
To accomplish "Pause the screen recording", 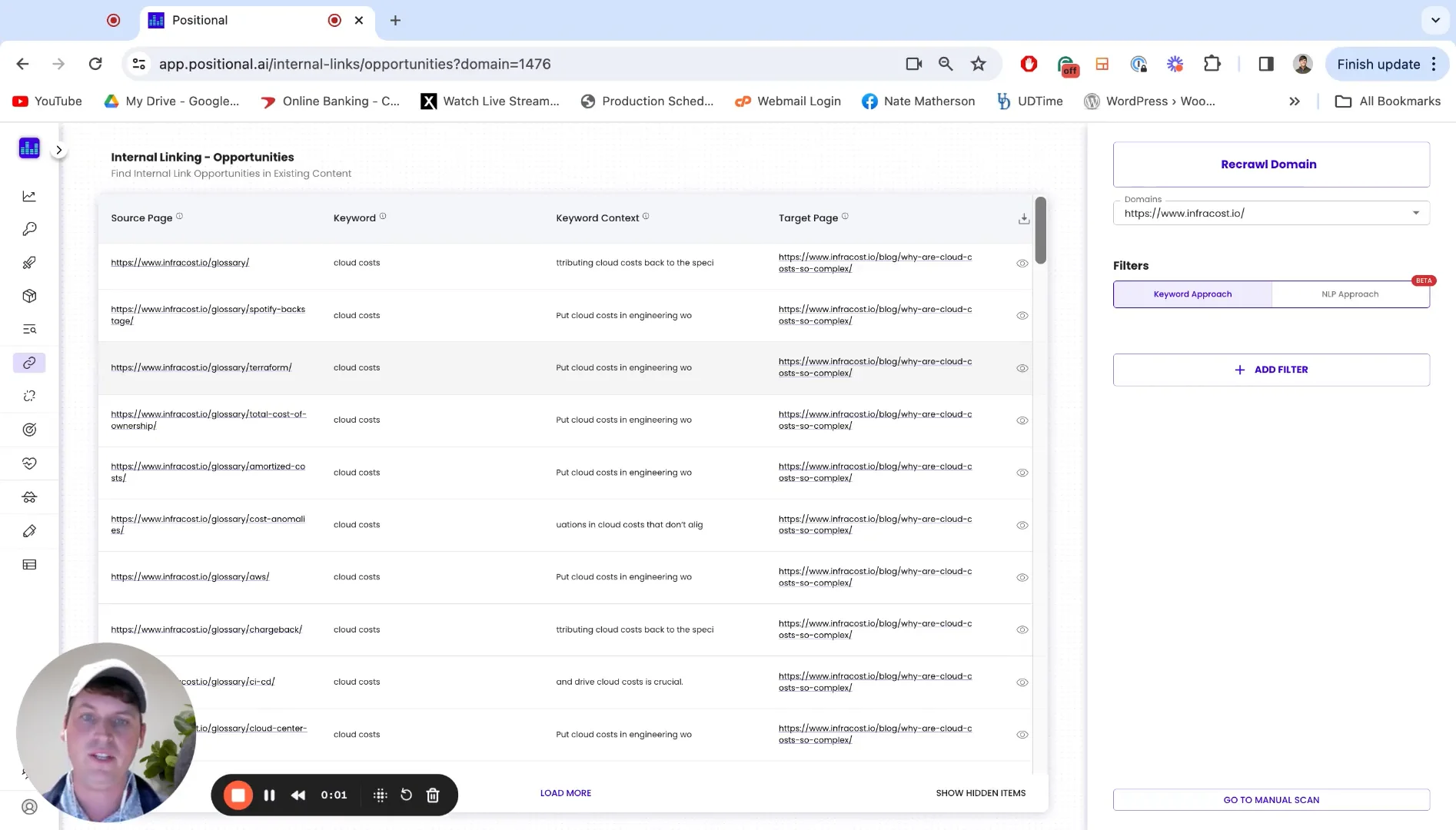I will [x=269, y=795].
